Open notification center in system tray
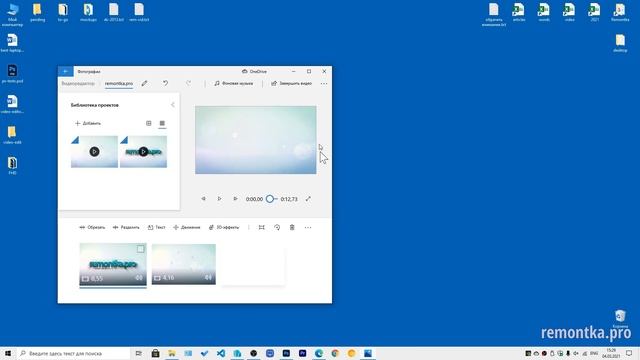 629,353
